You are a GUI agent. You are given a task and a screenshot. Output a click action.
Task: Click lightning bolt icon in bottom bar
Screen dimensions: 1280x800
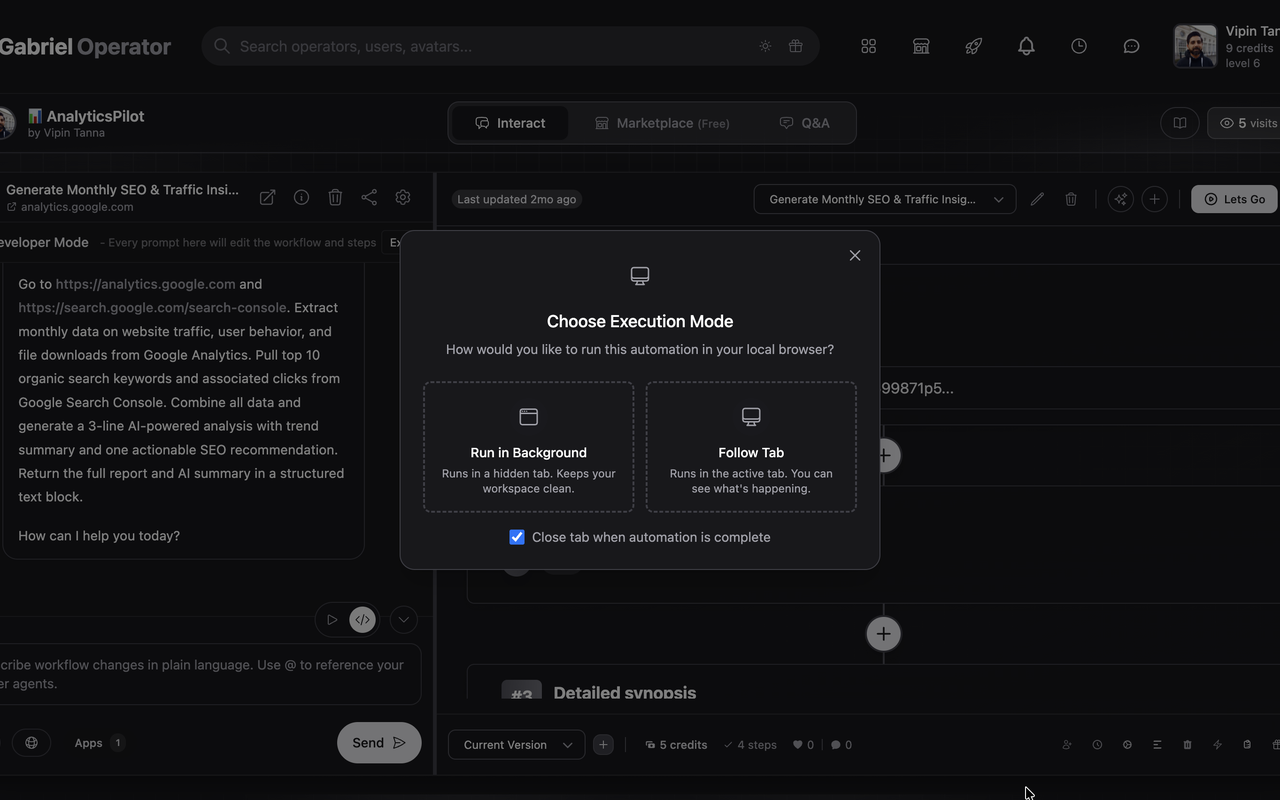pos(1217,745)
